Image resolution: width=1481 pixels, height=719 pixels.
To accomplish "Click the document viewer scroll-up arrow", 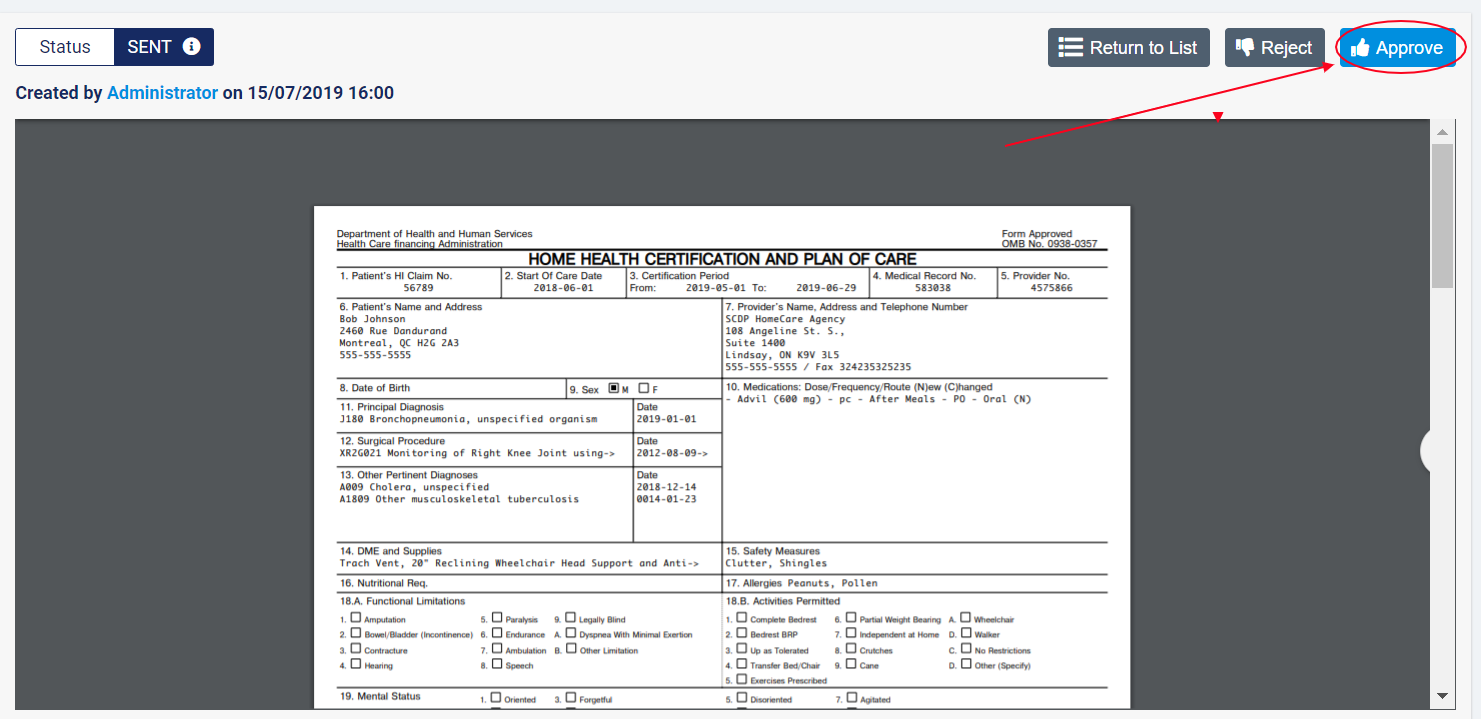I will point(1442,131).
